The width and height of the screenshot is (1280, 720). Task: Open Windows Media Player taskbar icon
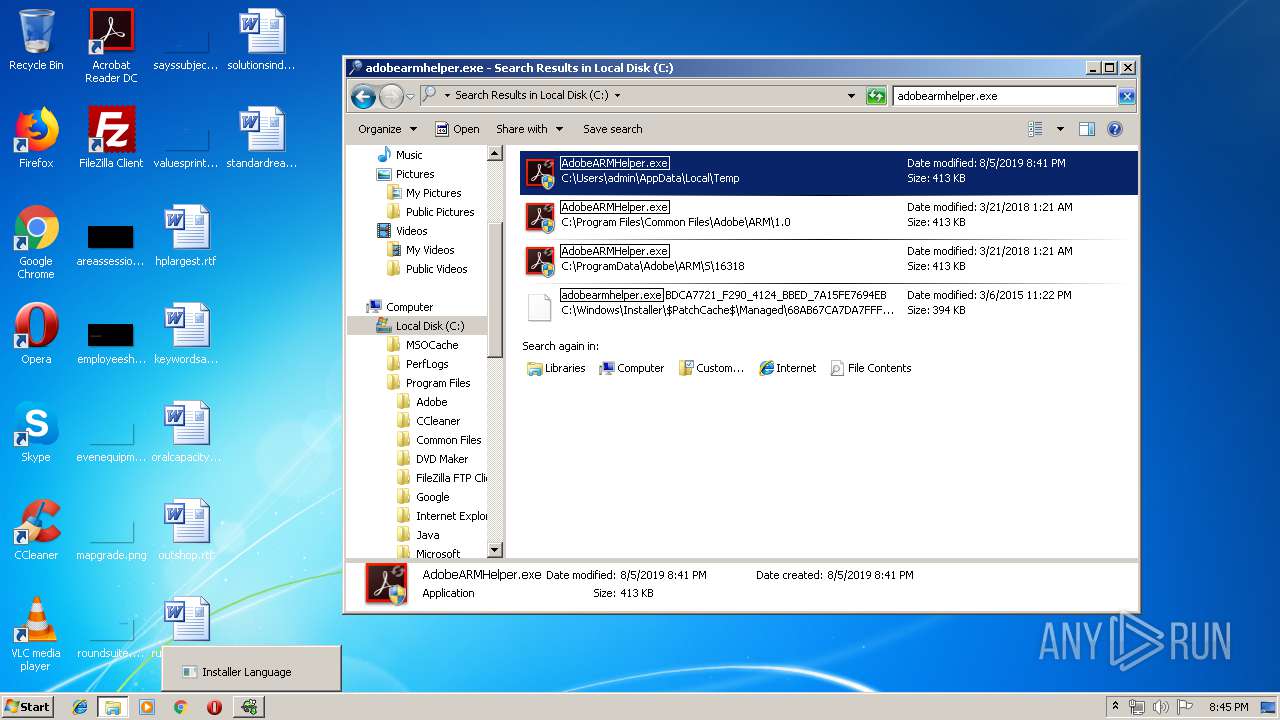pos(147,707)
